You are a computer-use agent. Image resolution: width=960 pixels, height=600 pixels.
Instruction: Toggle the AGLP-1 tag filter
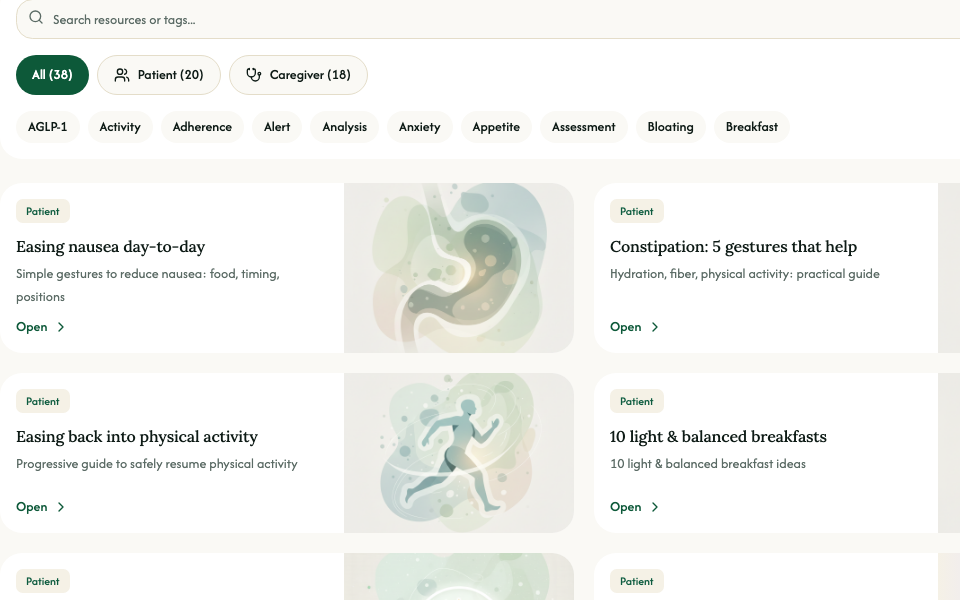pos(48,127)
